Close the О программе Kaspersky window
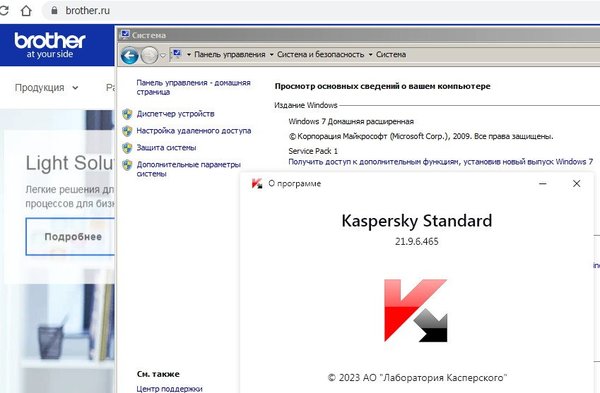 point(576,184)
